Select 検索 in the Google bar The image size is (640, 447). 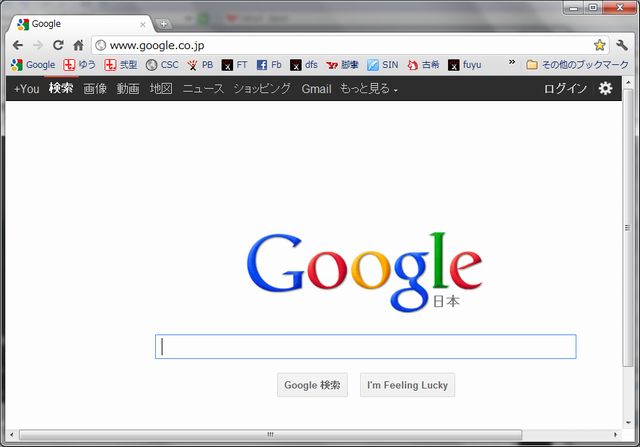pyautogui.click(x=61, y=88)
